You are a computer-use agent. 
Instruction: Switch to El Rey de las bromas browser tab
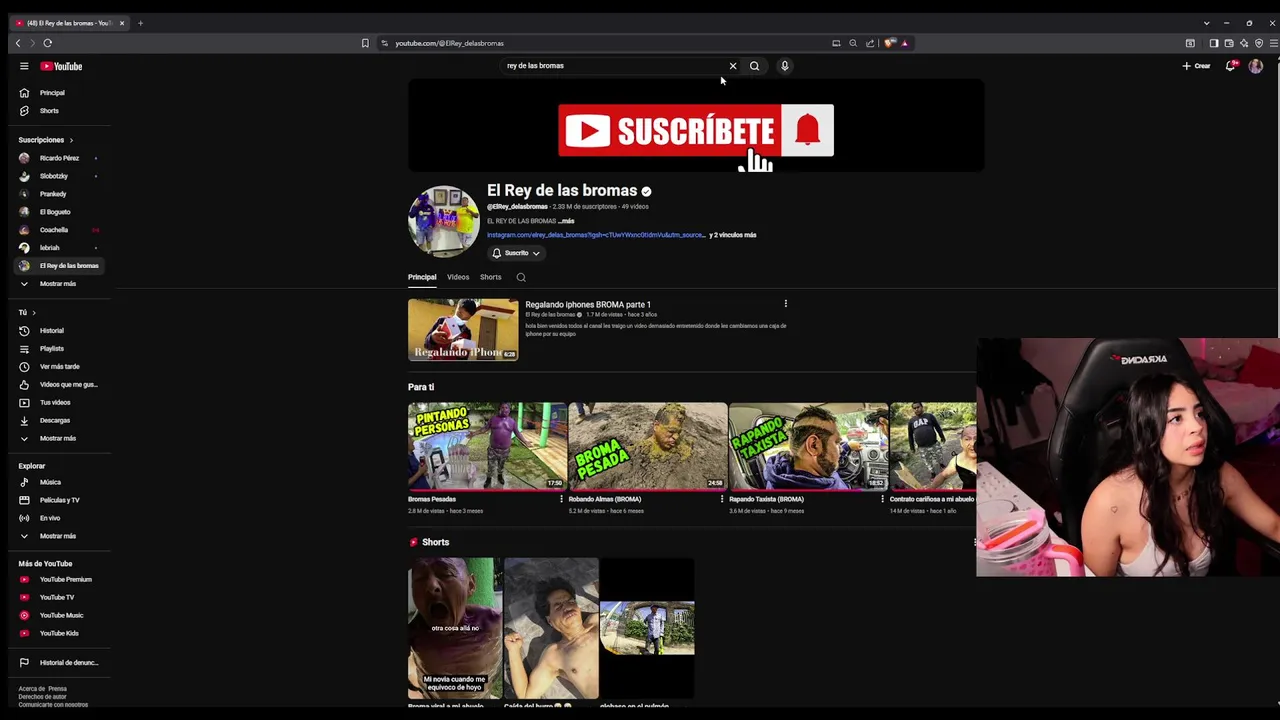click(68, 23)
